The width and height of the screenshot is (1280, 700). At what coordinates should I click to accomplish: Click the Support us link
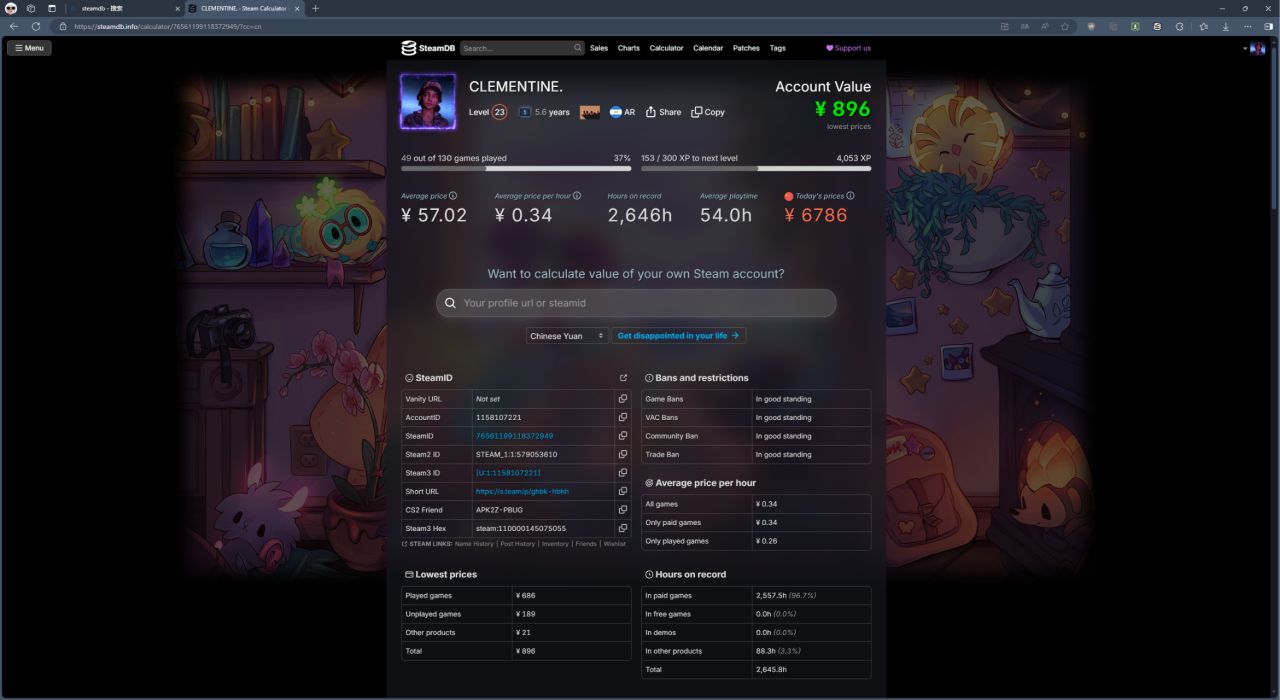848,48
